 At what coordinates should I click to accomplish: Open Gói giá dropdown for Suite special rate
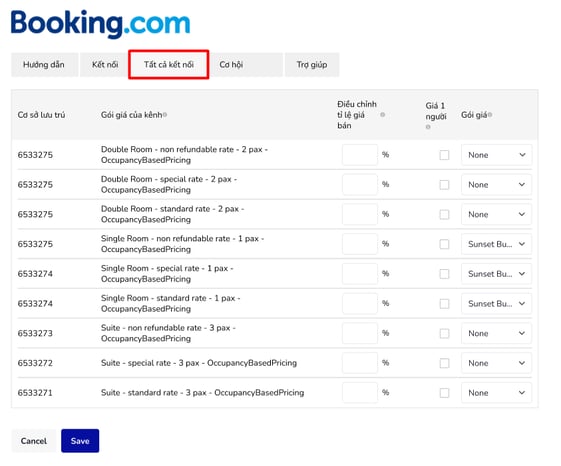click(496, 363)
